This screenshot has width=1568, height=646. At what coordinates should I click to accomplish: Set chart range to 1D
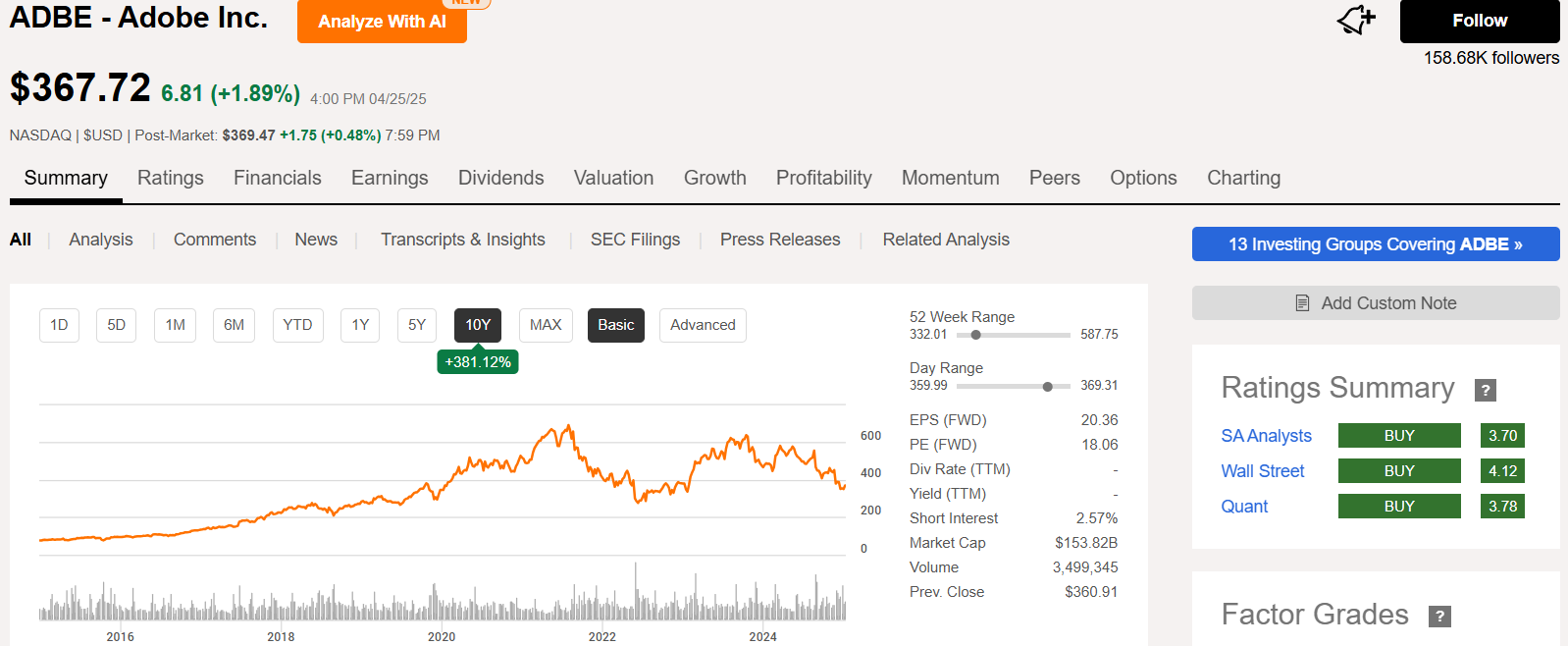tap(59, 325)
